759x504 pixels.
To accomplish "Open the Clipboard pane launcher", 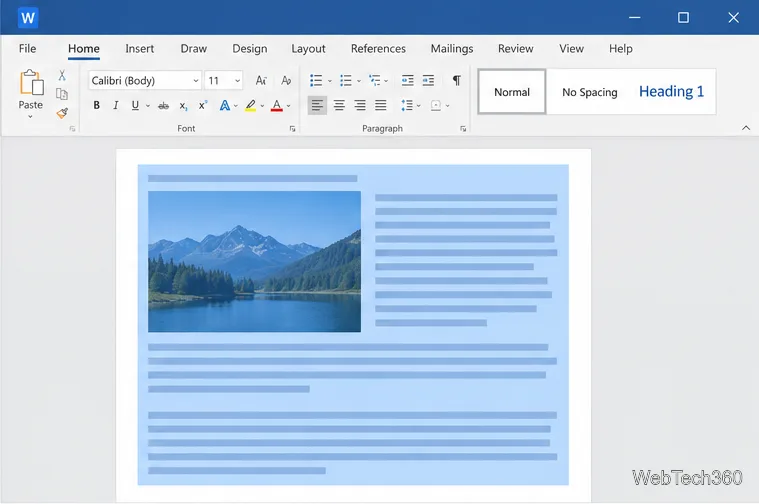I will click(72, 129).
